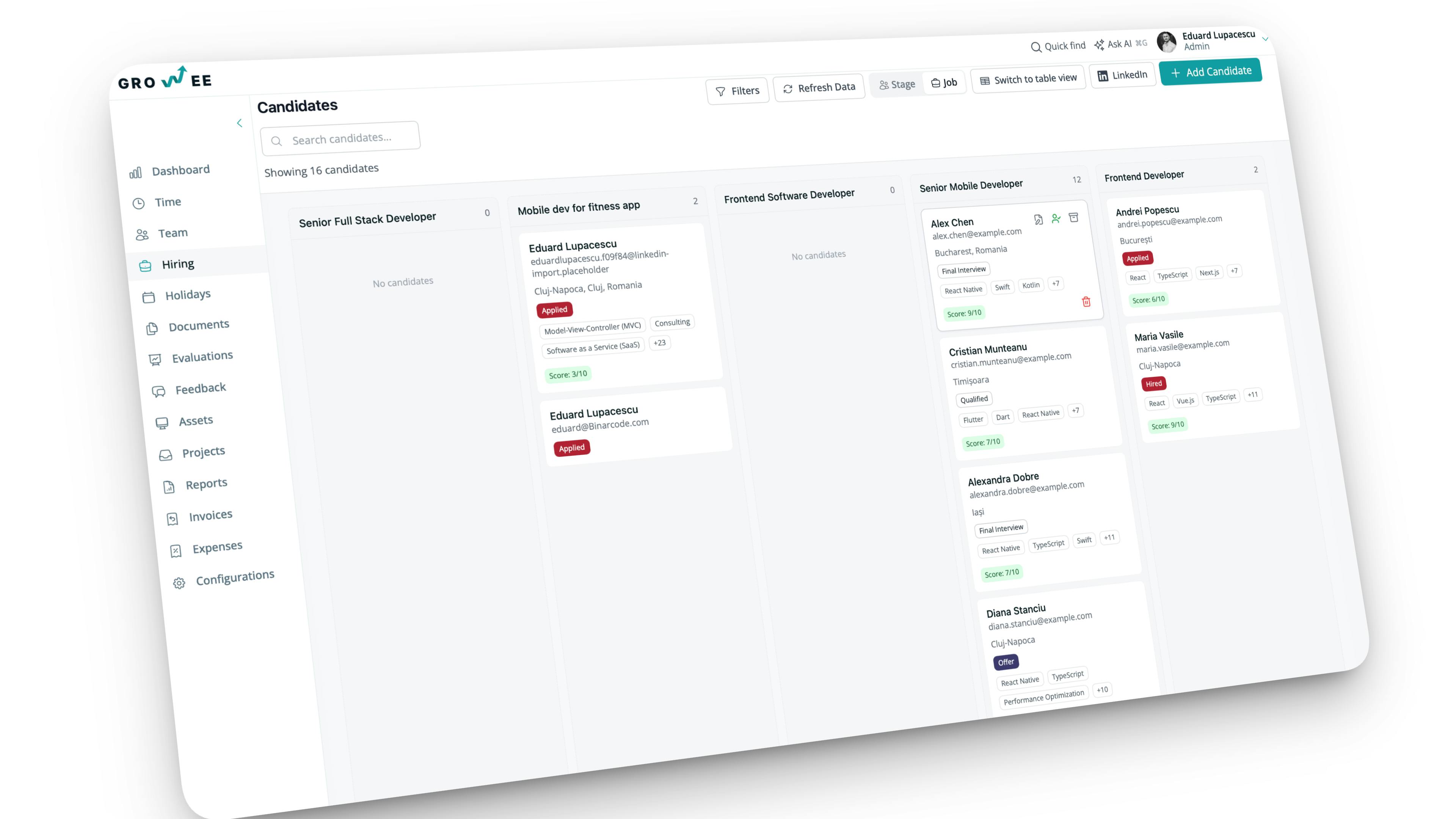Group candidates by Job
This screenshot has width=1456, height=819.
[945, 83]
